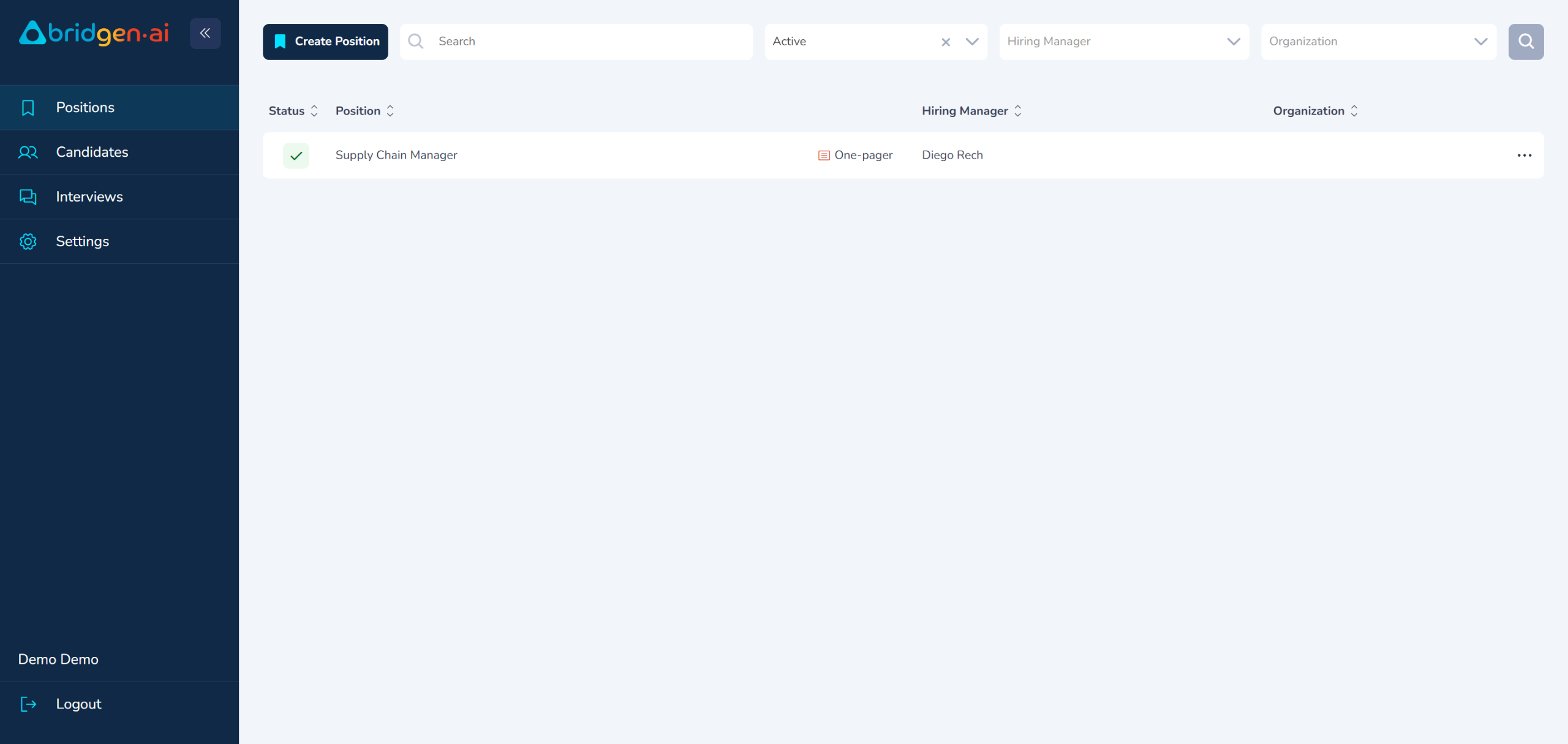Open Supply Chain Manager position
1568x744 pixels.
click(396, 156)
